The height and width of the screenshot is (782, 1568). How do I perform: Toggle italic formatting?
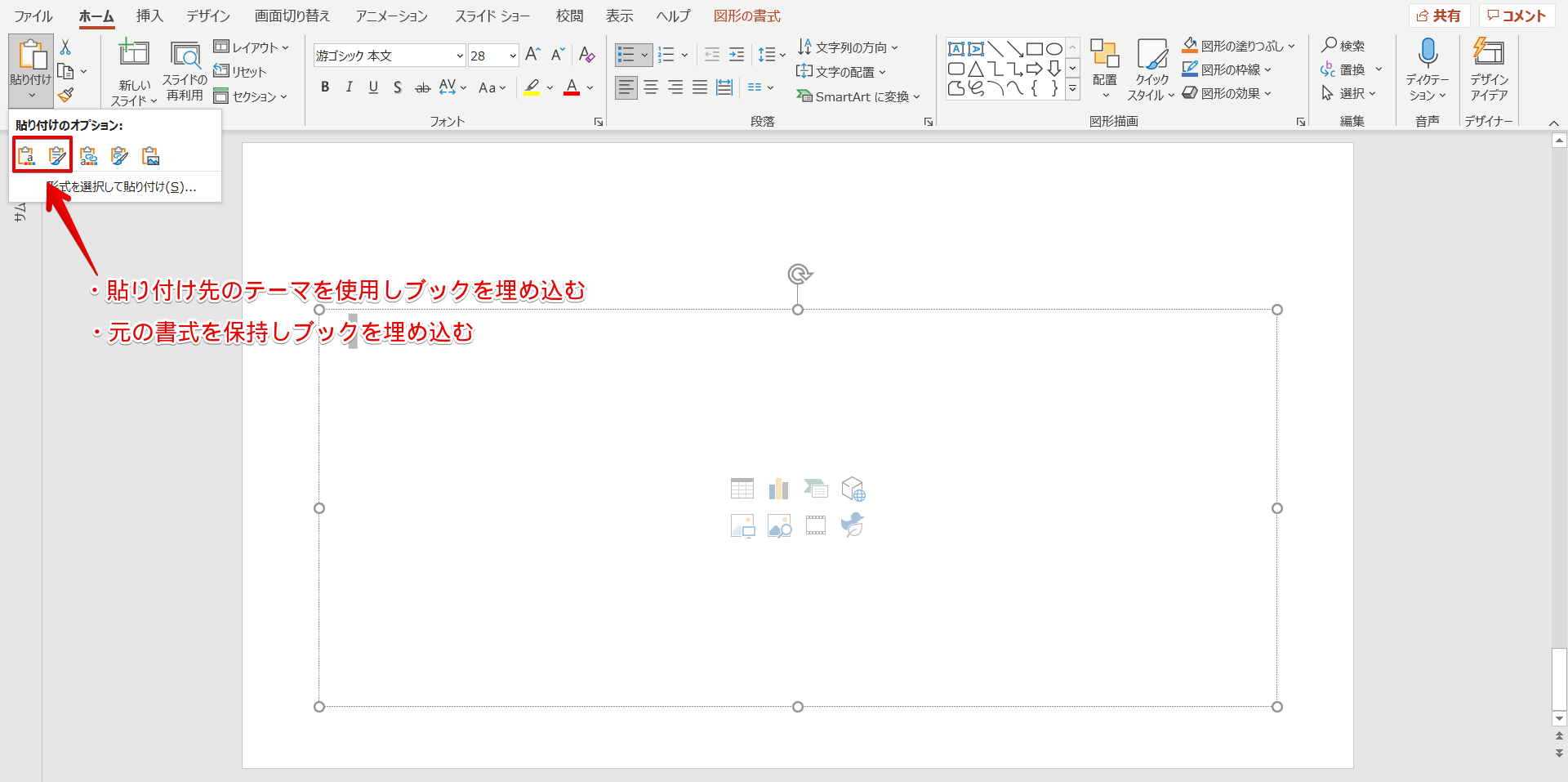tap(350, 87)
